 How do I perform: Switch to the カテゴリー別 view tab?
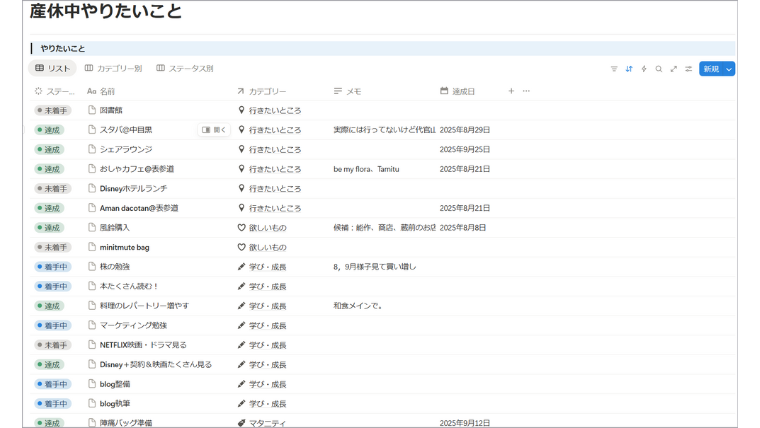113,69
